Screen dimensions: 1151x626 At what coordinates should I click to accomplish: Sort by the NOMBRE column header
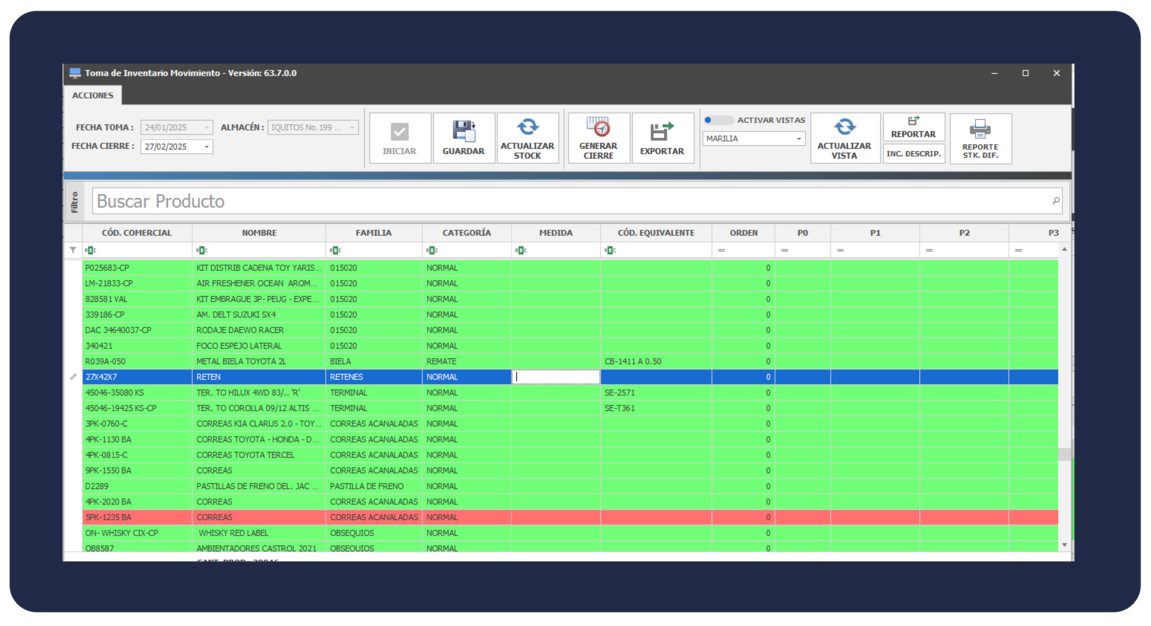click(x=259, y=233)
